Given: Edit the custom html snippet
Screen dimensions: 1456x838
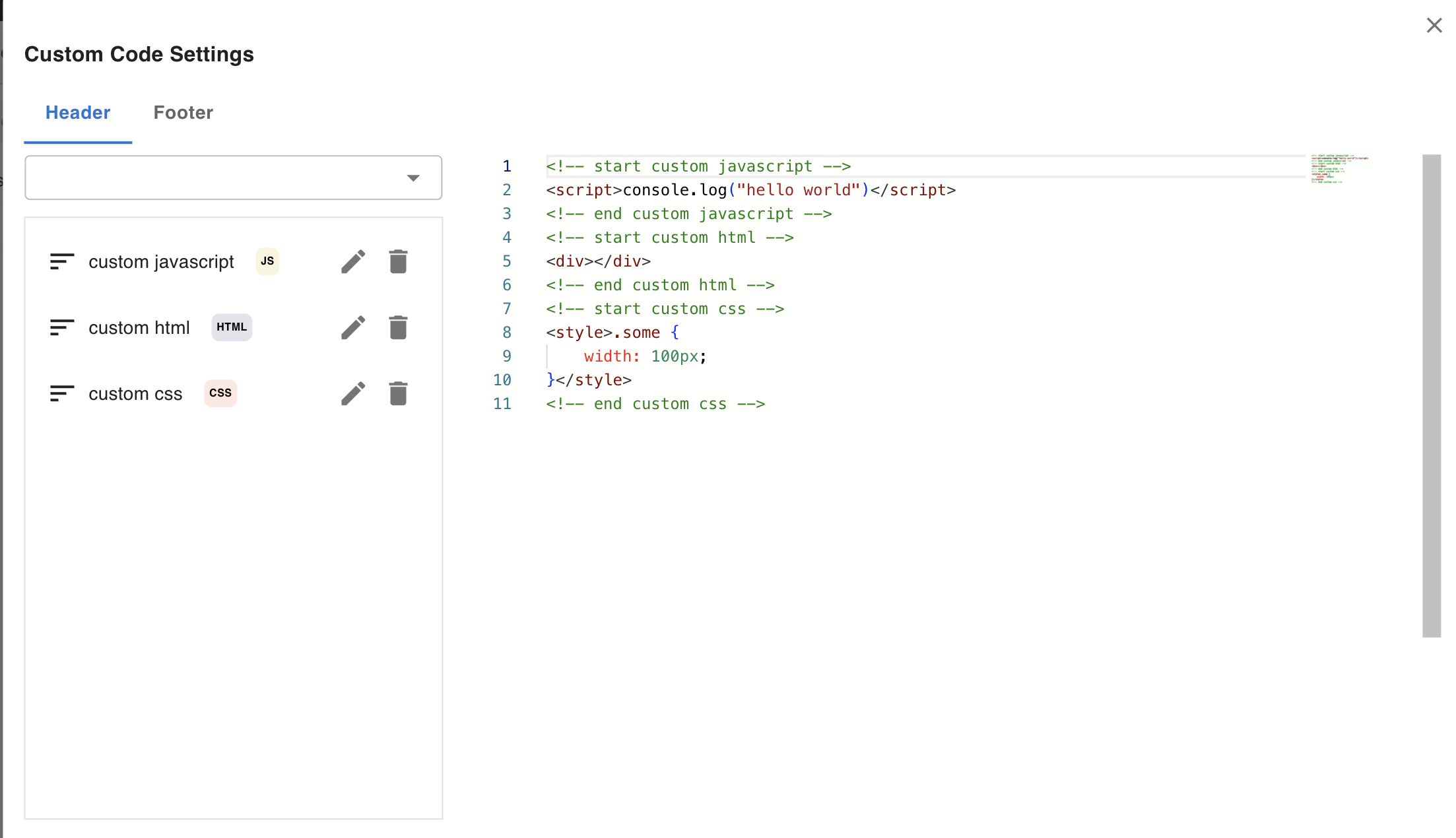Looking at the screenshot, I should tap(353, 328).
